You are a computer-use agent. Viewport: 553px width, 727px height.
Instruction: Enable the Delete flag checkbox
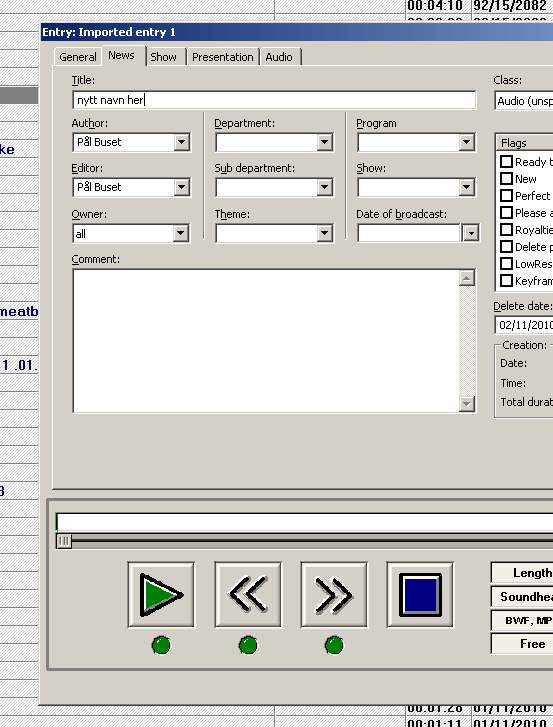(506, 247)
